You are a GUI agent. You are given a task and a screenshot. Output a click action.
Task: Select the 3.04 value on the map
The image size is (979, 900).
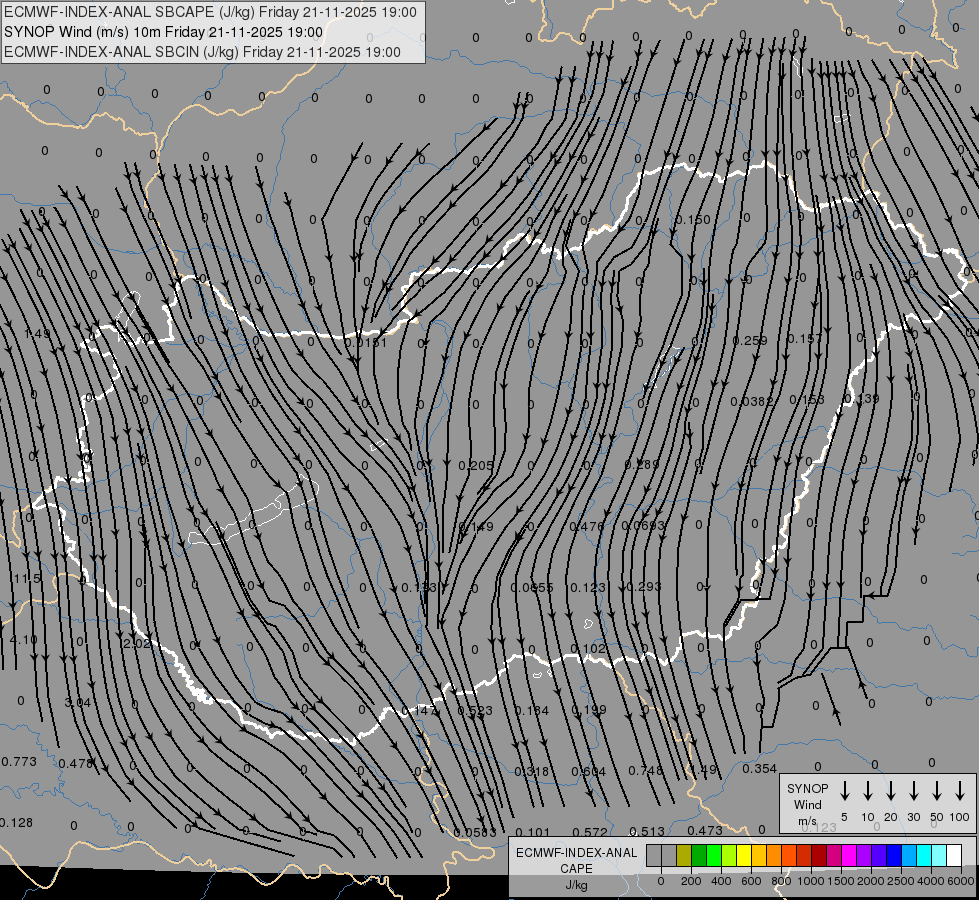(x=77, y=703)
